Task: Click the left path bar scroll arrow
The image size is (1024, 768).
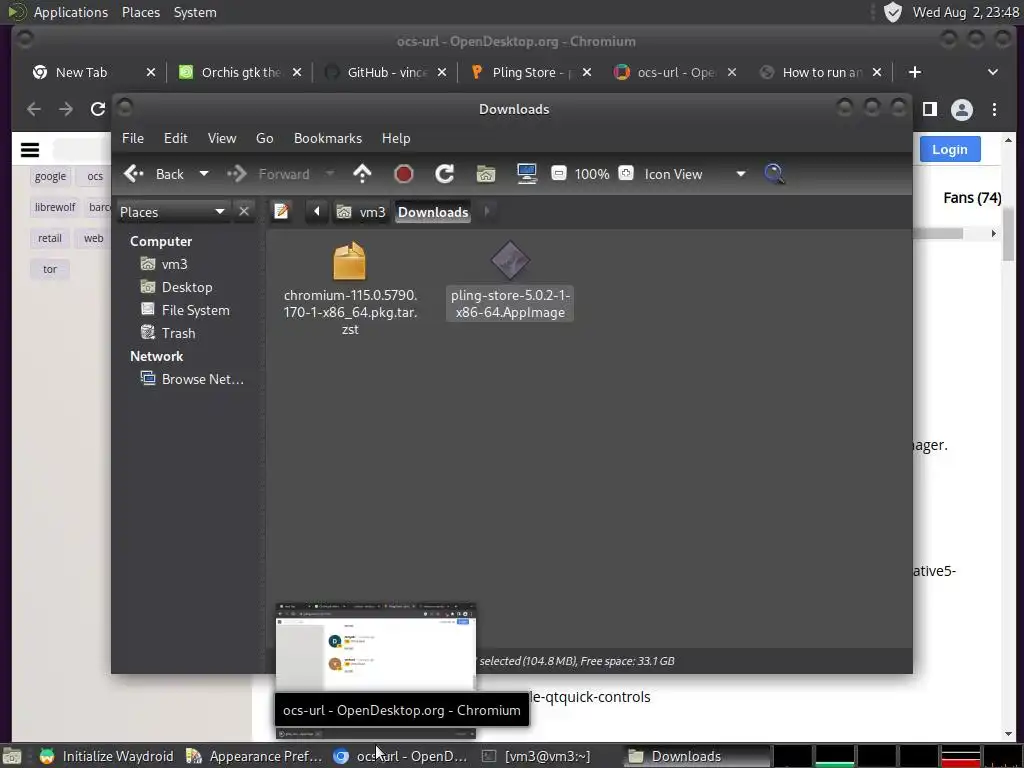Action: point(317,212)
